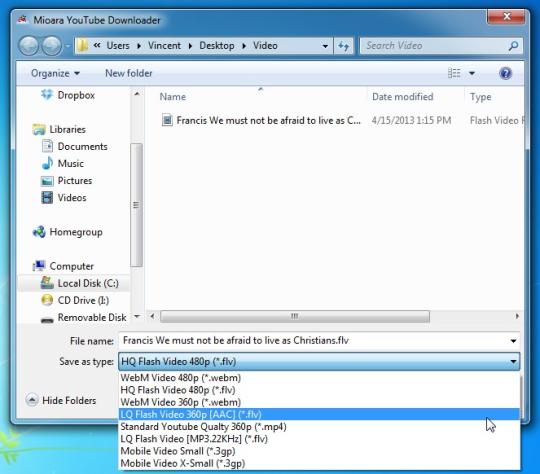Screen dimensions: 540x474
Task: Click the CD Drive (I:) disc icon
Action: tap(47, 300)
